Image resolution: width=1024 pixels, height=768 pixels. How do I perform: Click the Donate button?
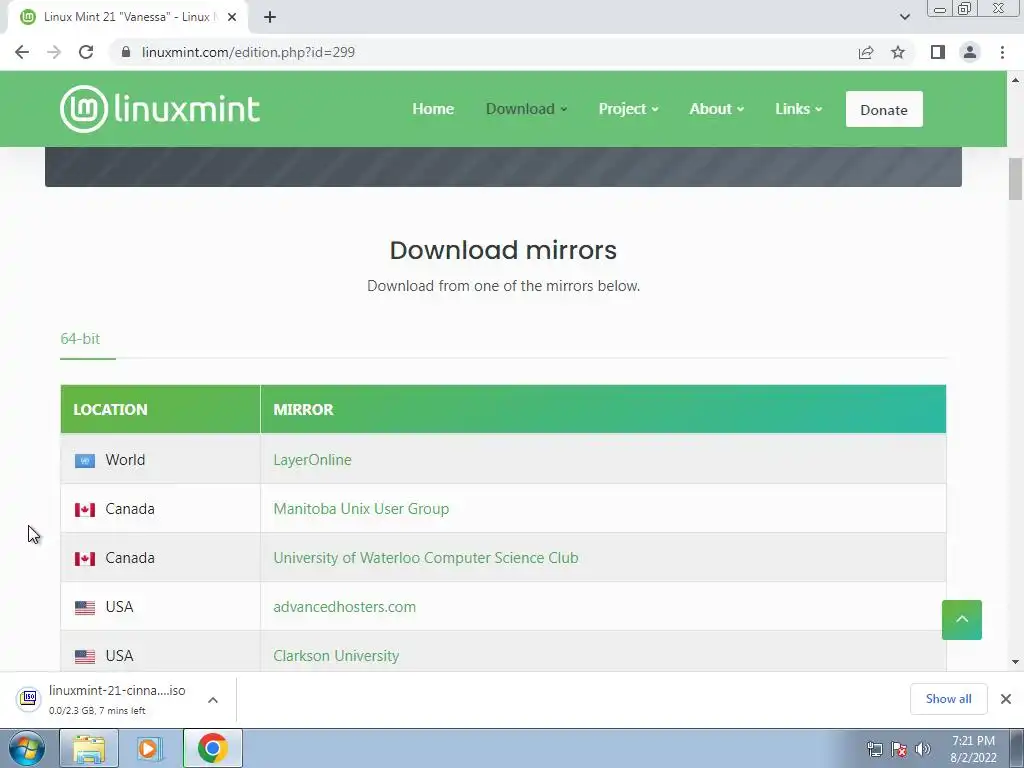point(884,109)
